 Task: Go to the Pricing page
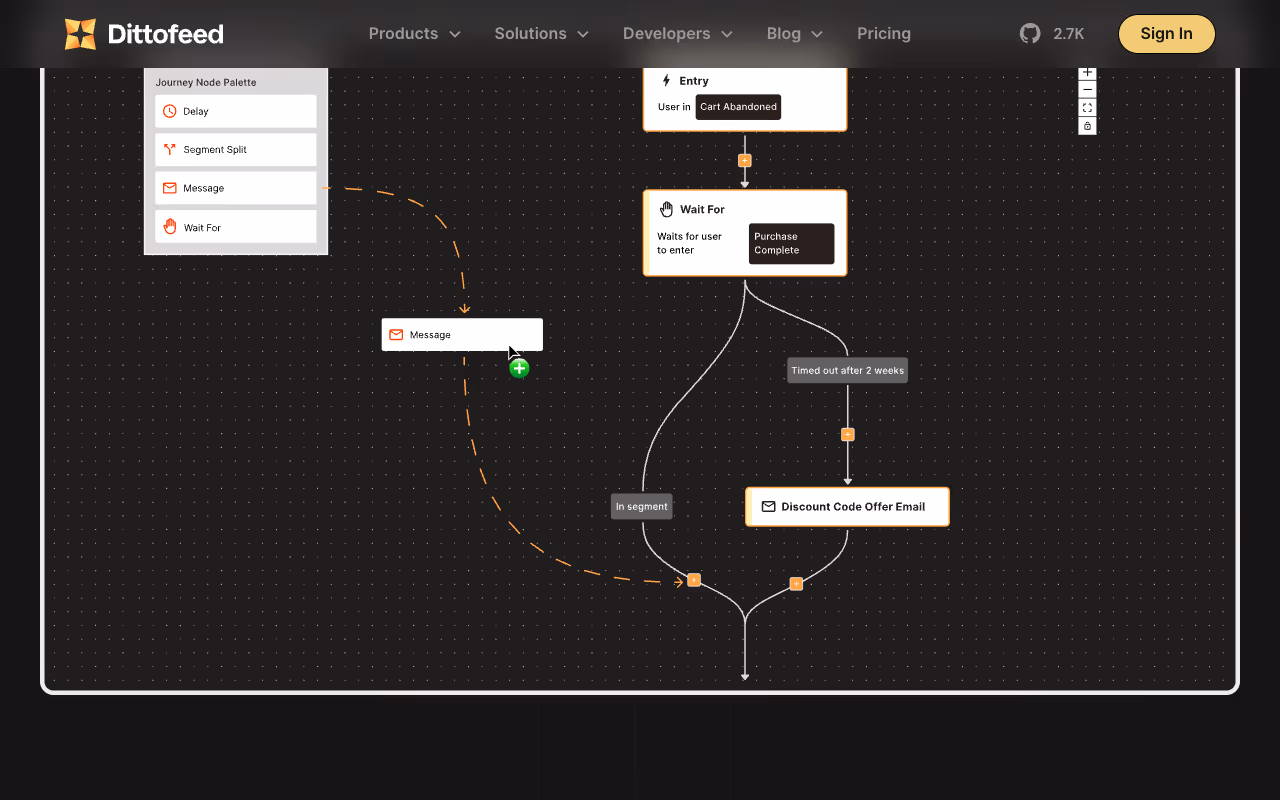click(884, 34)
